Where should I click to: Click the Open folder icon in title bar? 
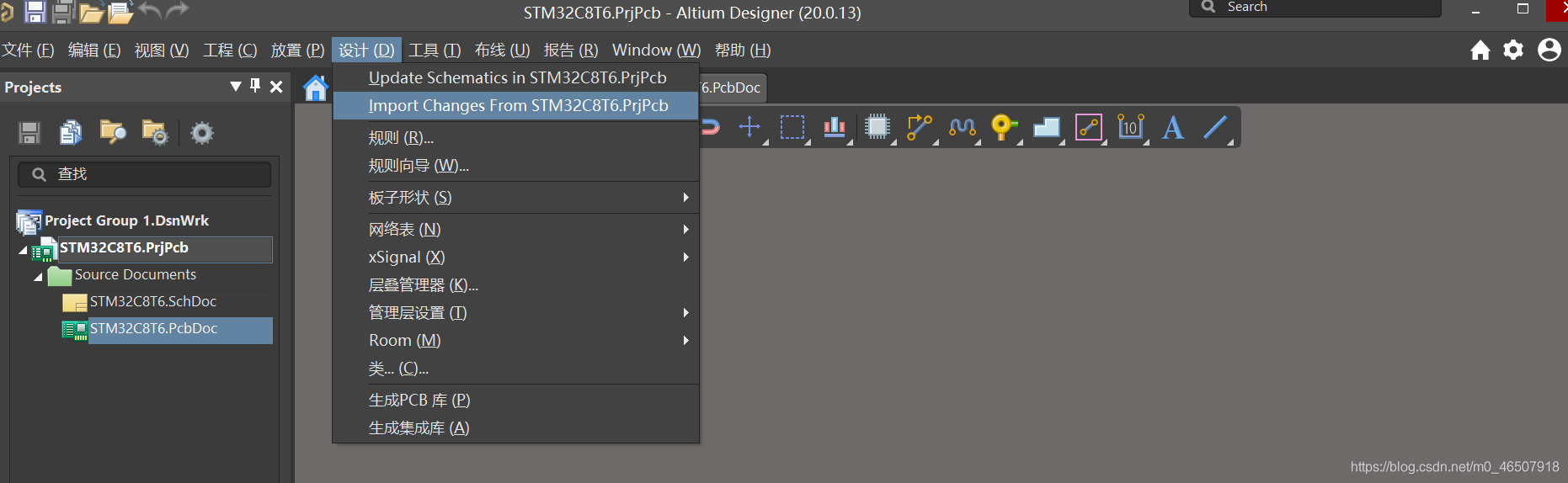click(x=91, y=13)
